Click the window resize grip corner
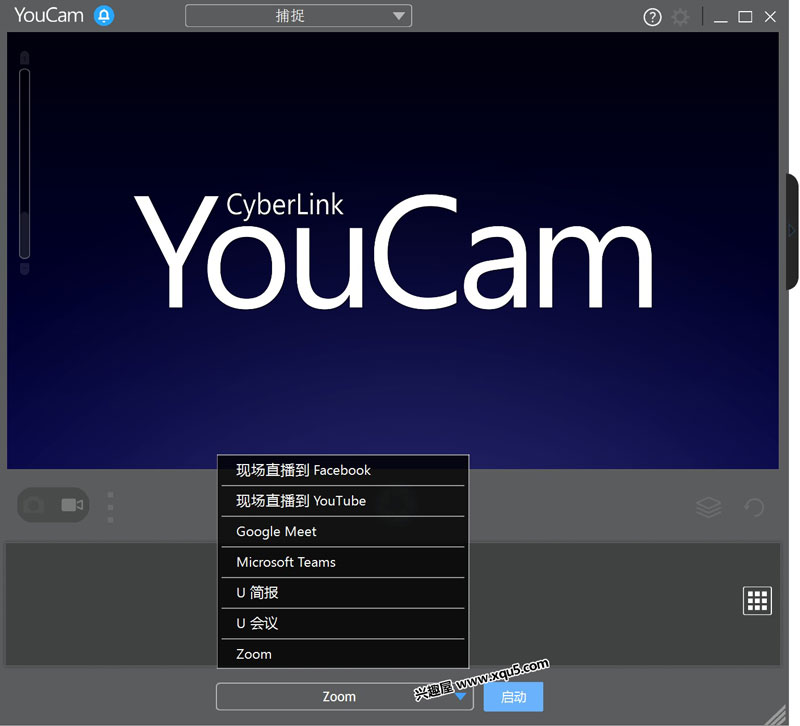 click(x=778, y=715)
